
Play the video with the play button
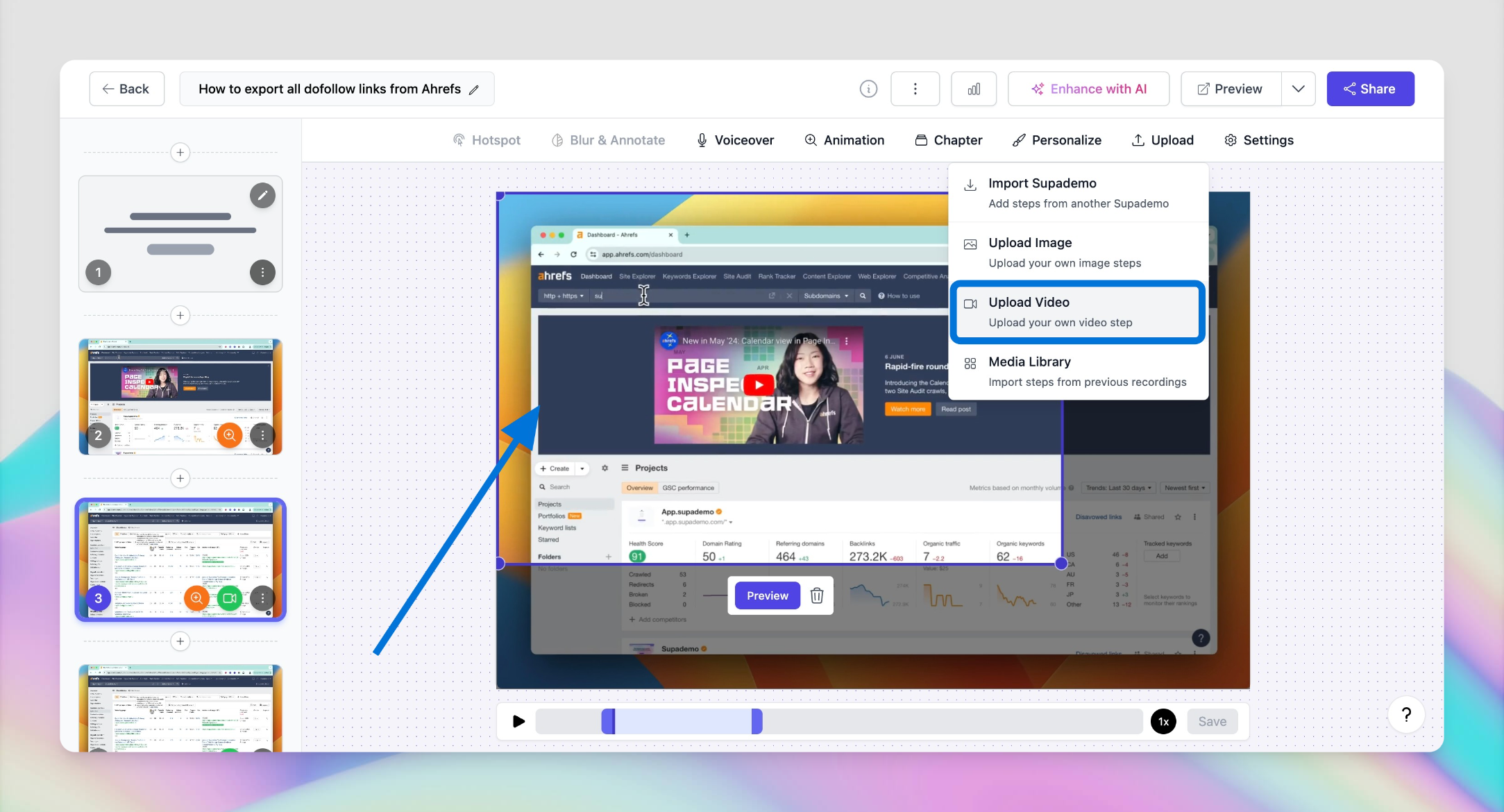[x=518, y=721]
